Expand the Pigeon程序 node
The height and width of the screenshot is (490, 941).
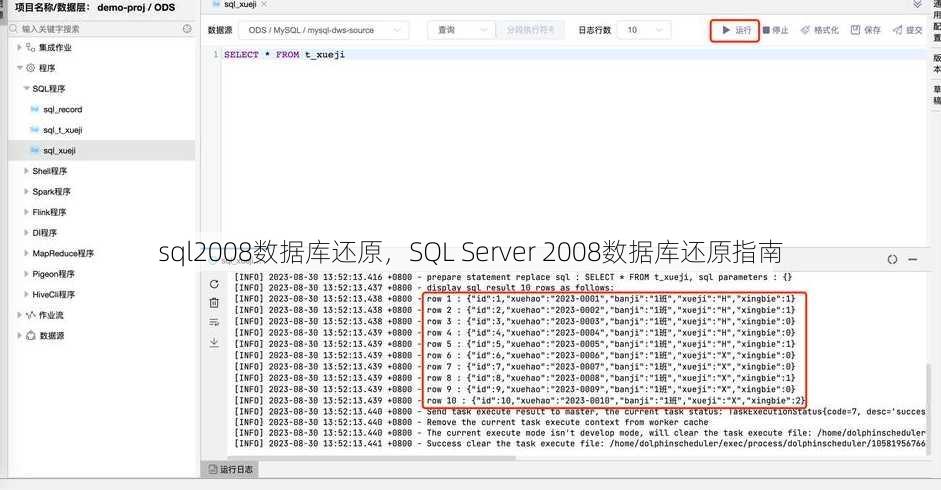click(x=26, y=274)
